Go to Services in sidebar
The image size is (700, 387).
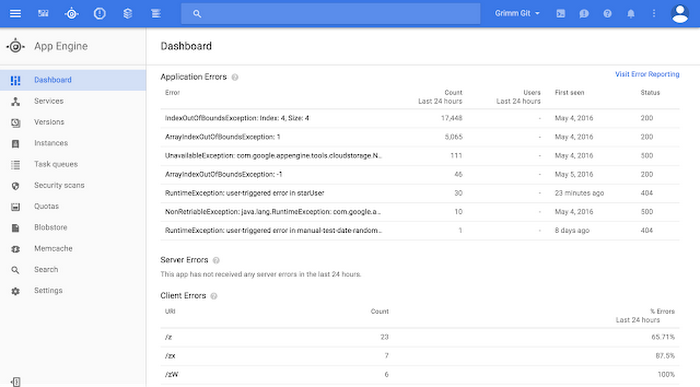[73, 101]
